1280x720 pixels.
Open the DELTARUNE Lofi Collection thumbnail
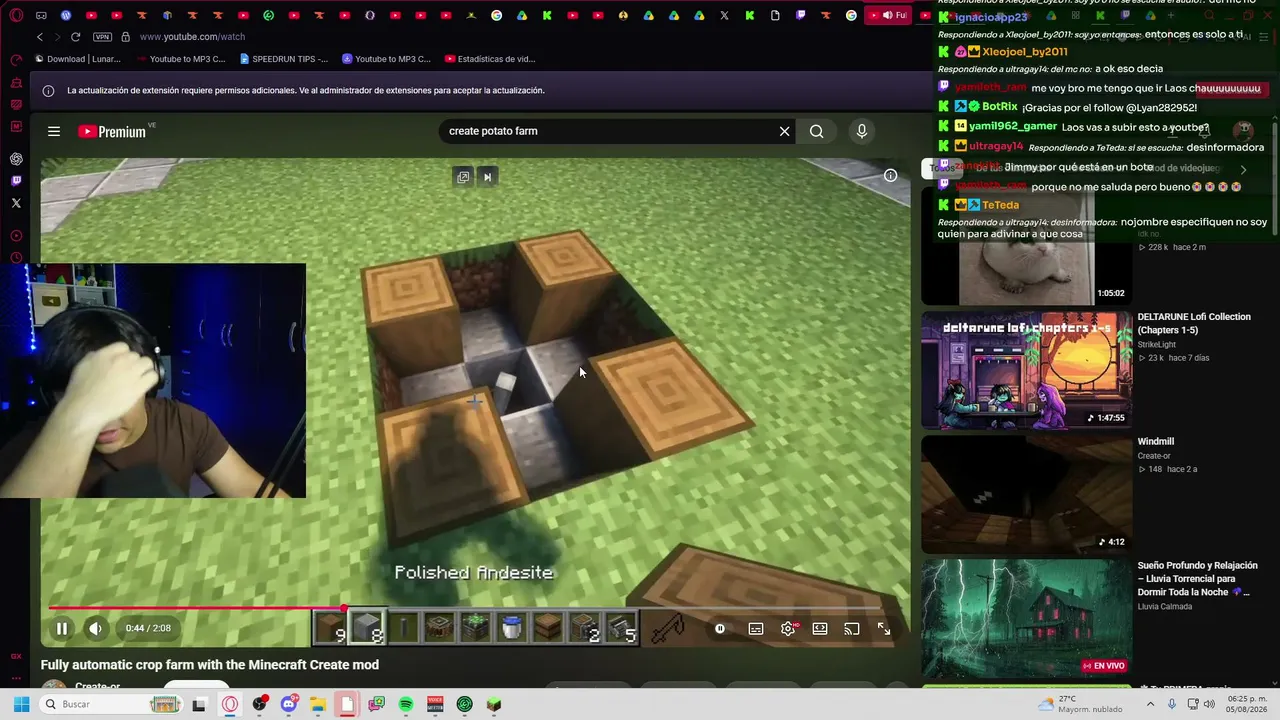tap(1027, 369)
